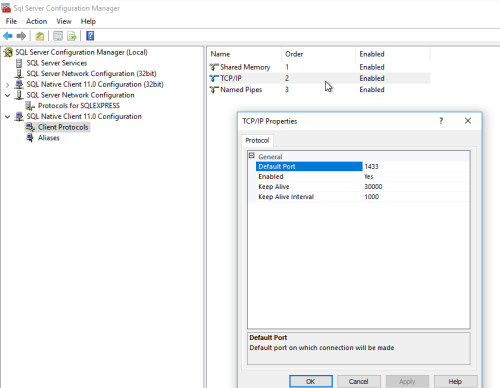500x388 pixels.
Task: Select the Enabled property label
Action: [271, 177]
